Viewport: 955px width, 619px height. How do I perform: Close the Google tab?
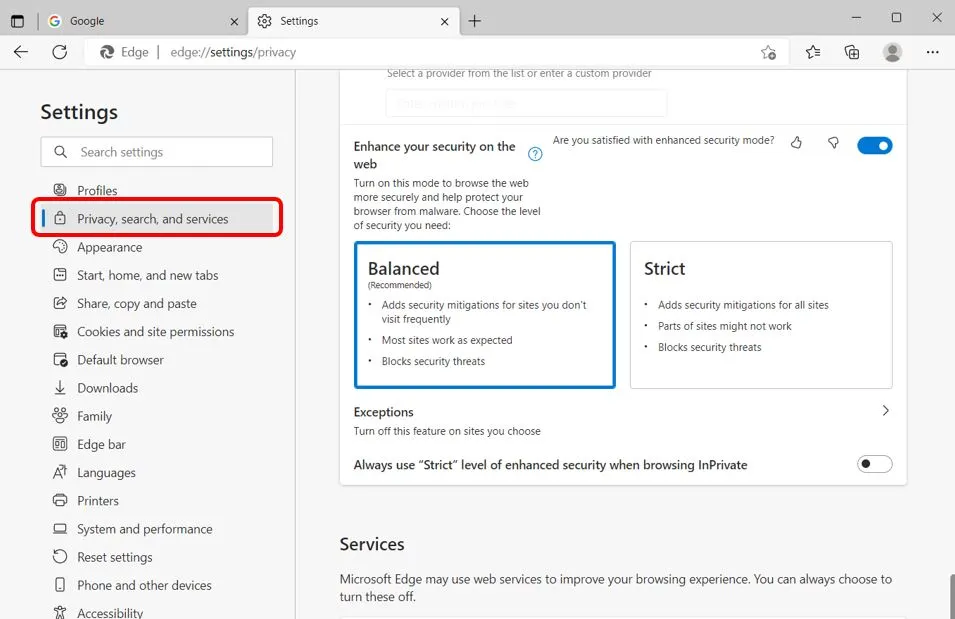coord(234,21)
